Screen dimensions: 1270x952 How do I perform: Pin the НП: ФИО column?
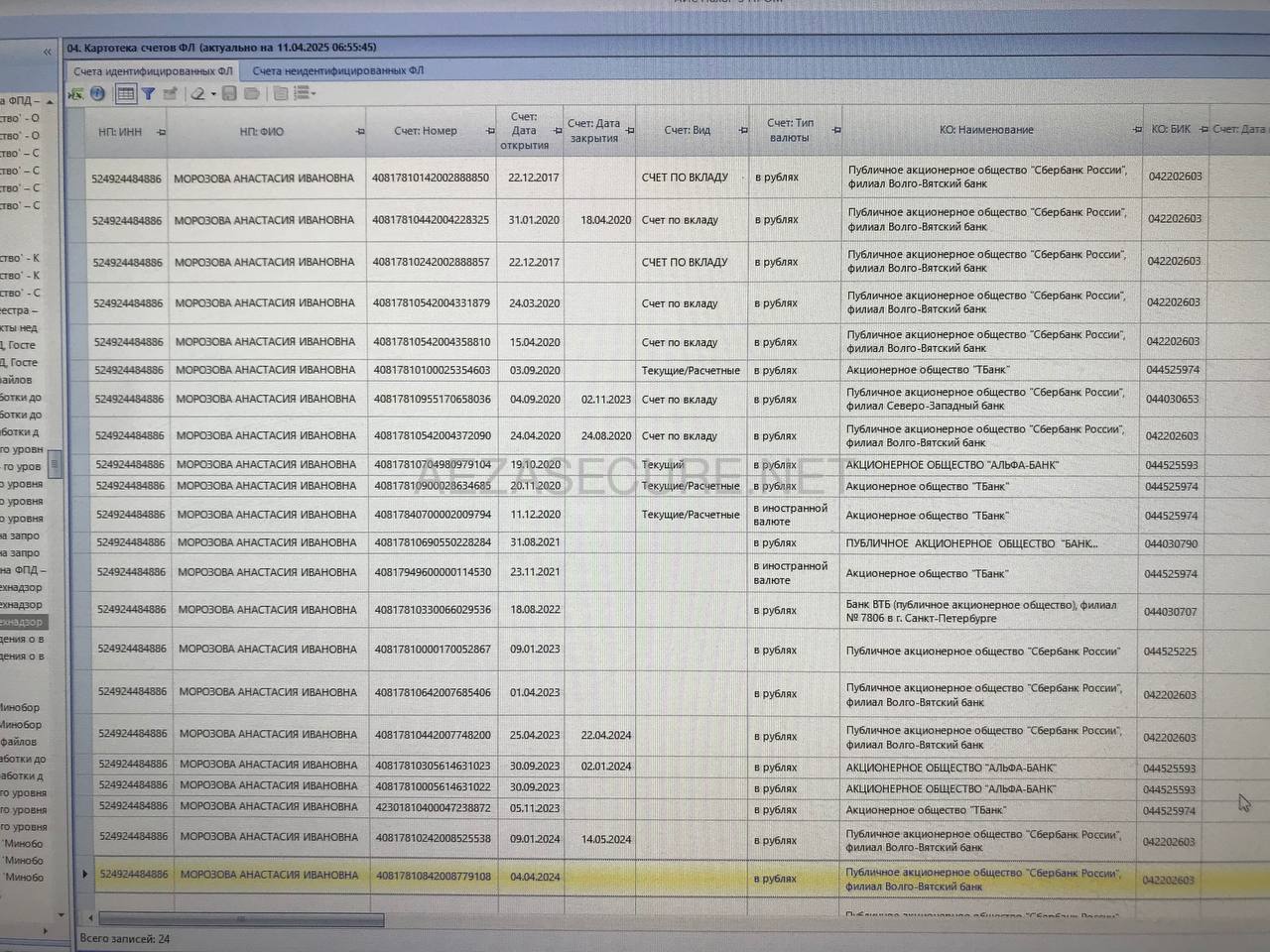tap(360, 132)
